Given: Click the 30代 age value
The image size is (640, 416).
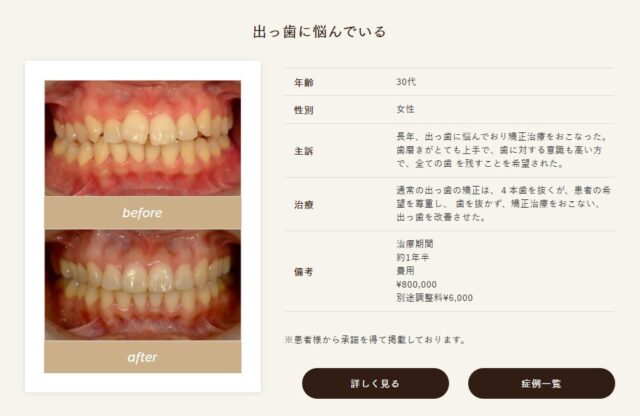Looking at the screenshot, I should point(406,82).
